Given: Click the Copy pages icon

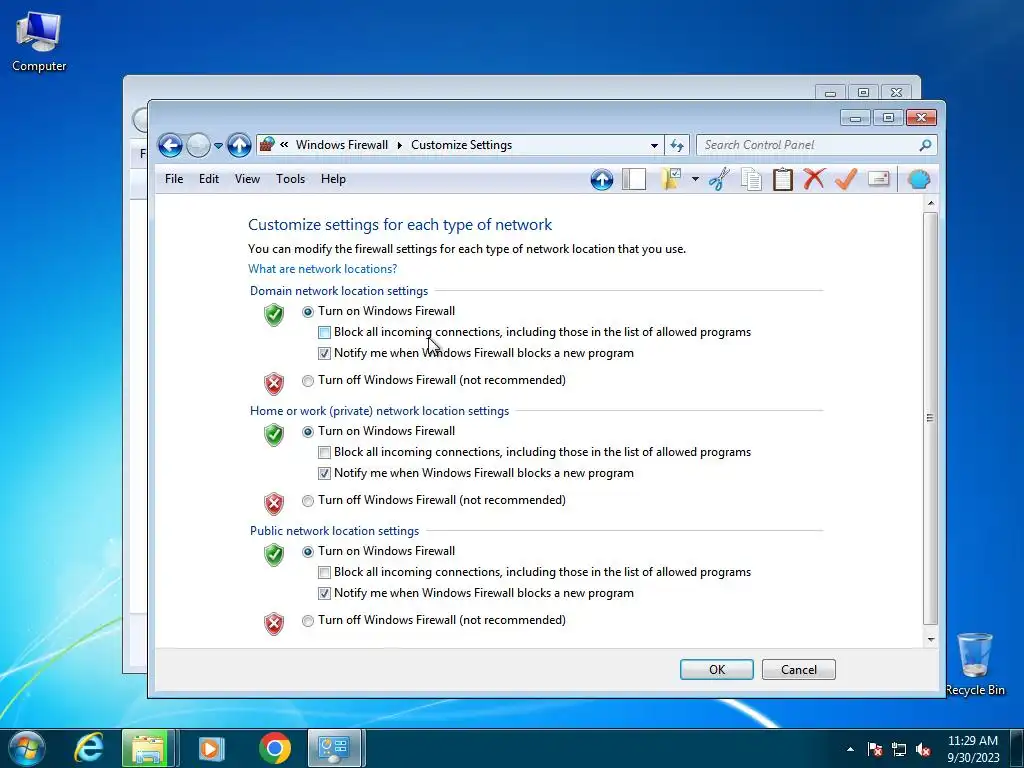Looking at the screenshot, I should (751, 179).
